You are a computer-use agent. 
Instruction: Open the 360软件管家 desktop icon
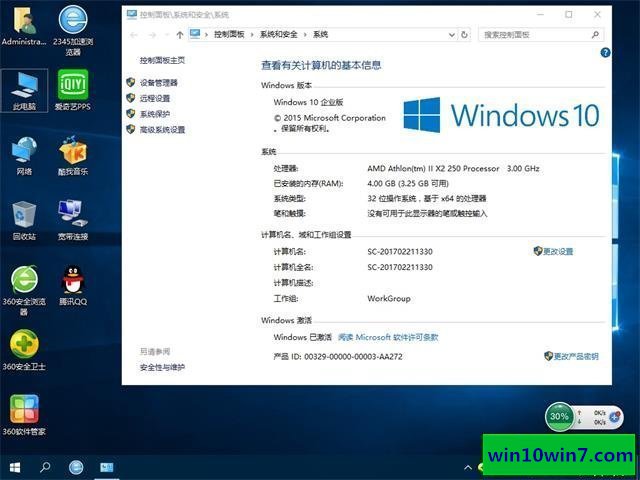pos(24,415)
